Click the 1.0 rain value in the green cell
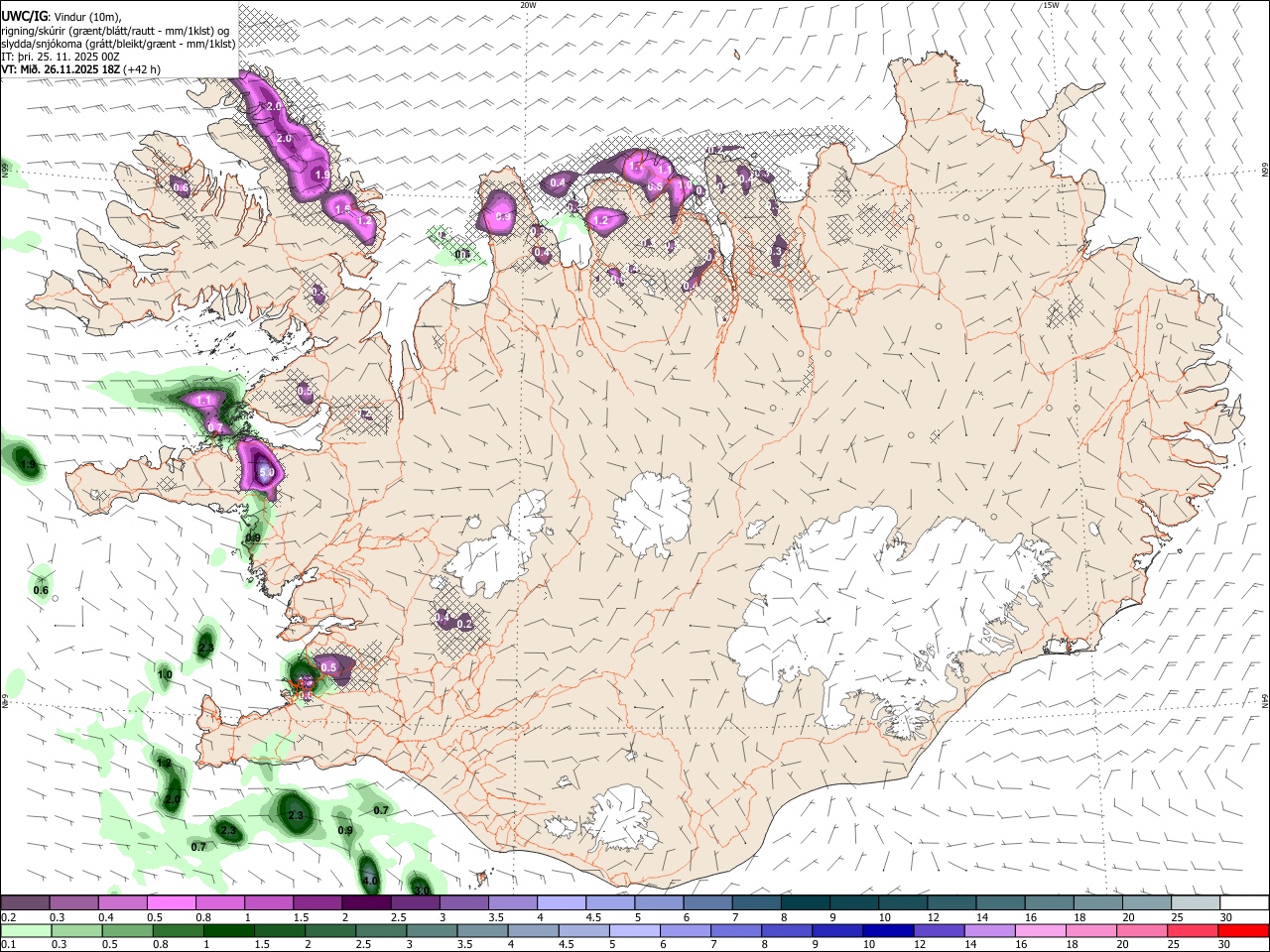This screenshot has width=1270, height=952. [165, 675]
